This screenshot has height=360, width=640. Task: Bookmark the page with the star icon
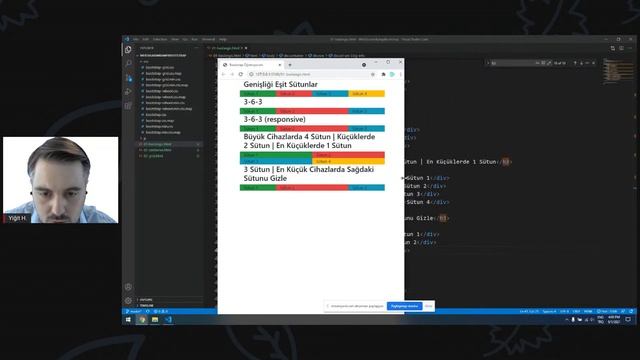pyautogui.click(x=373, y=74)
